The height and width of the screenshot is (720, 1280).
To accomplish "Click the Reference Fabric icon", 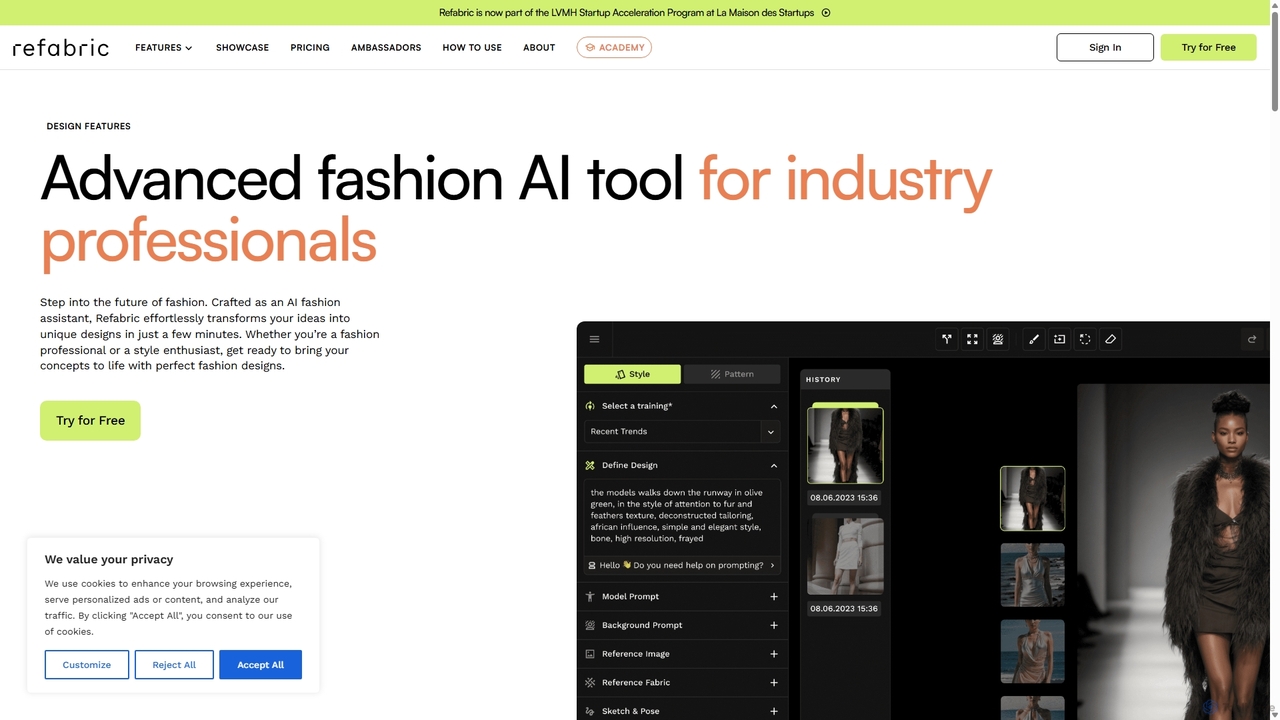I will pos(590,683).
